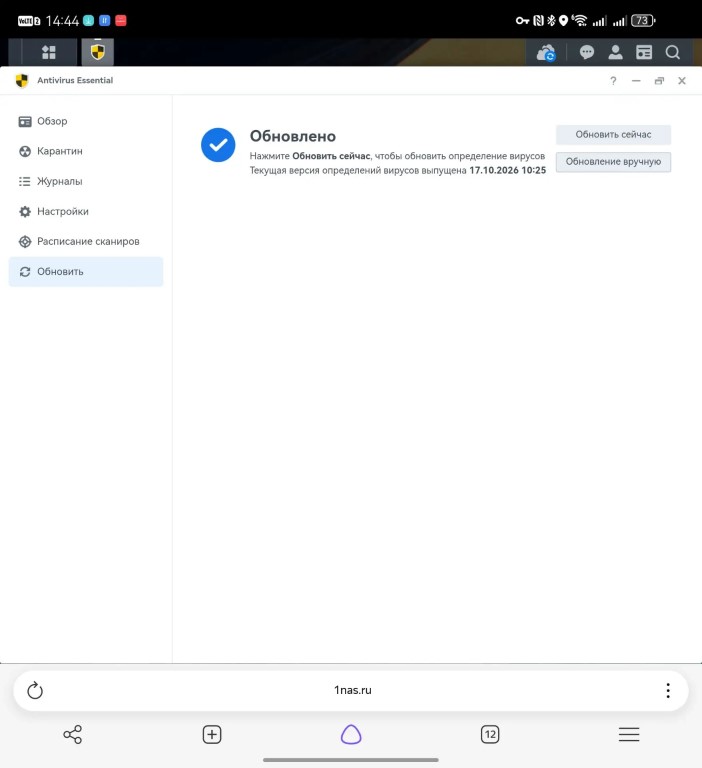Open the cloud sync status icon
The image size is (702, 768).
(x=546, y=52)
